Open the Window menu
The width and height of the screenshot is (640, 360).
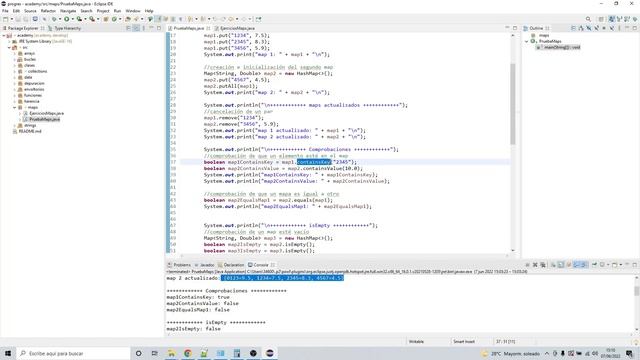click(133, 11)
